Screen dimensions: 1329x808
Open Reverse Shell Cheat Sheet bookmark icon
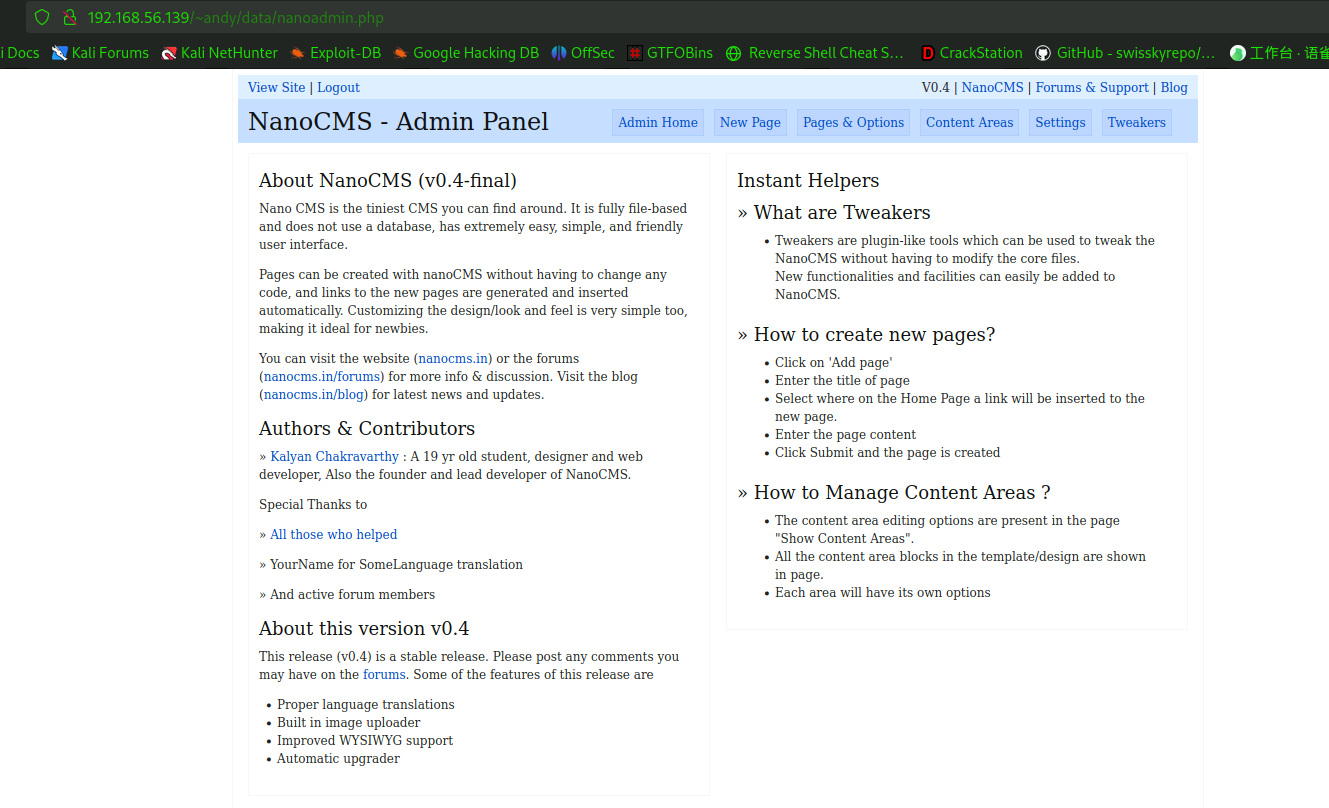pyautogui.click(x=734, y=53)
